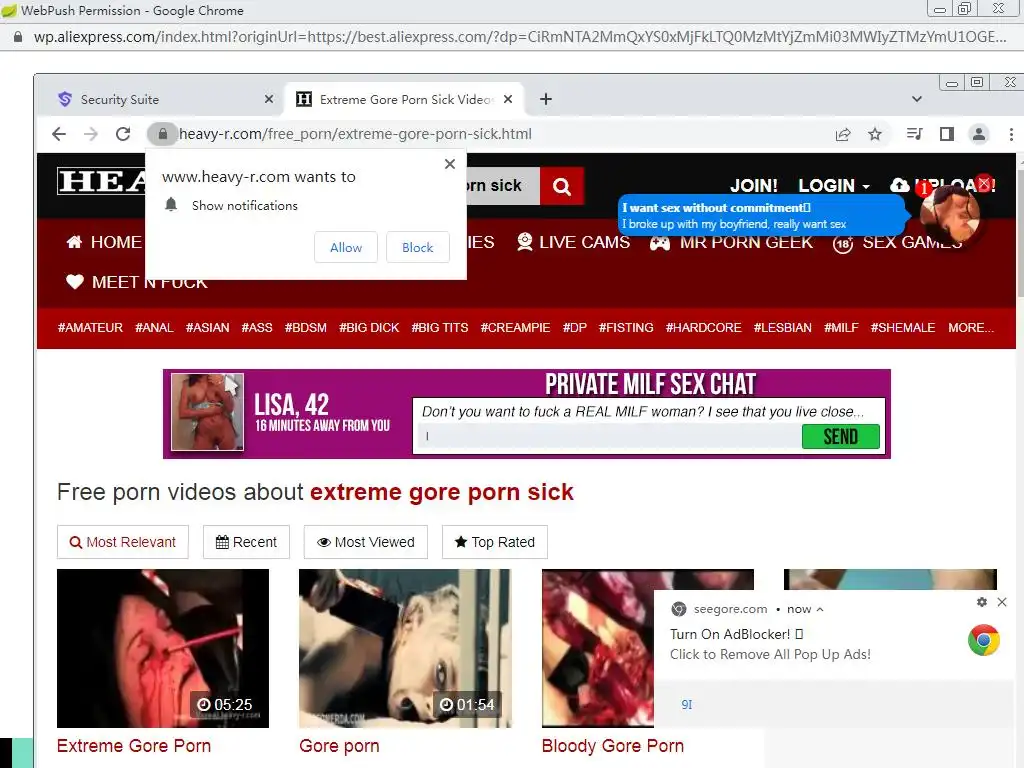The image size is (1024, 768).
Task: Open LIVE CAMS menu item
Action: [x=573, y=242]
